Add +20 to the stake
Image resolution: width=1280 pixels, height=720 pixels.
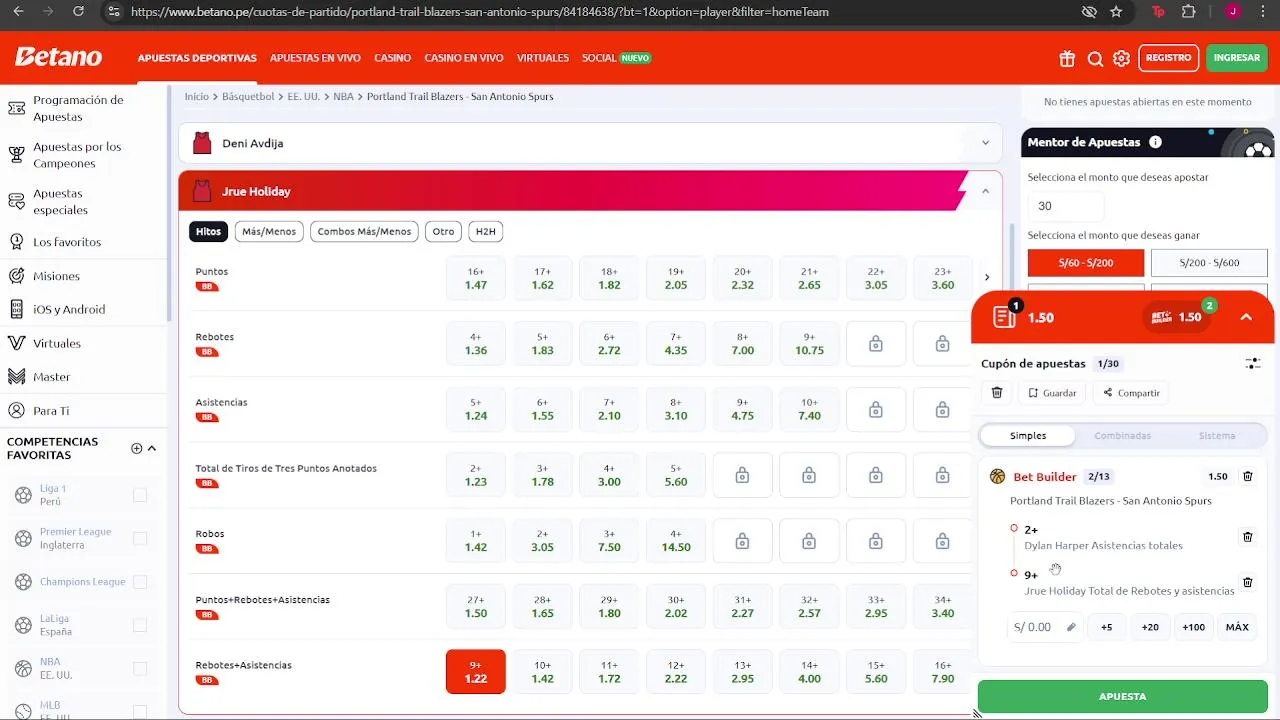pos(1150,627)
